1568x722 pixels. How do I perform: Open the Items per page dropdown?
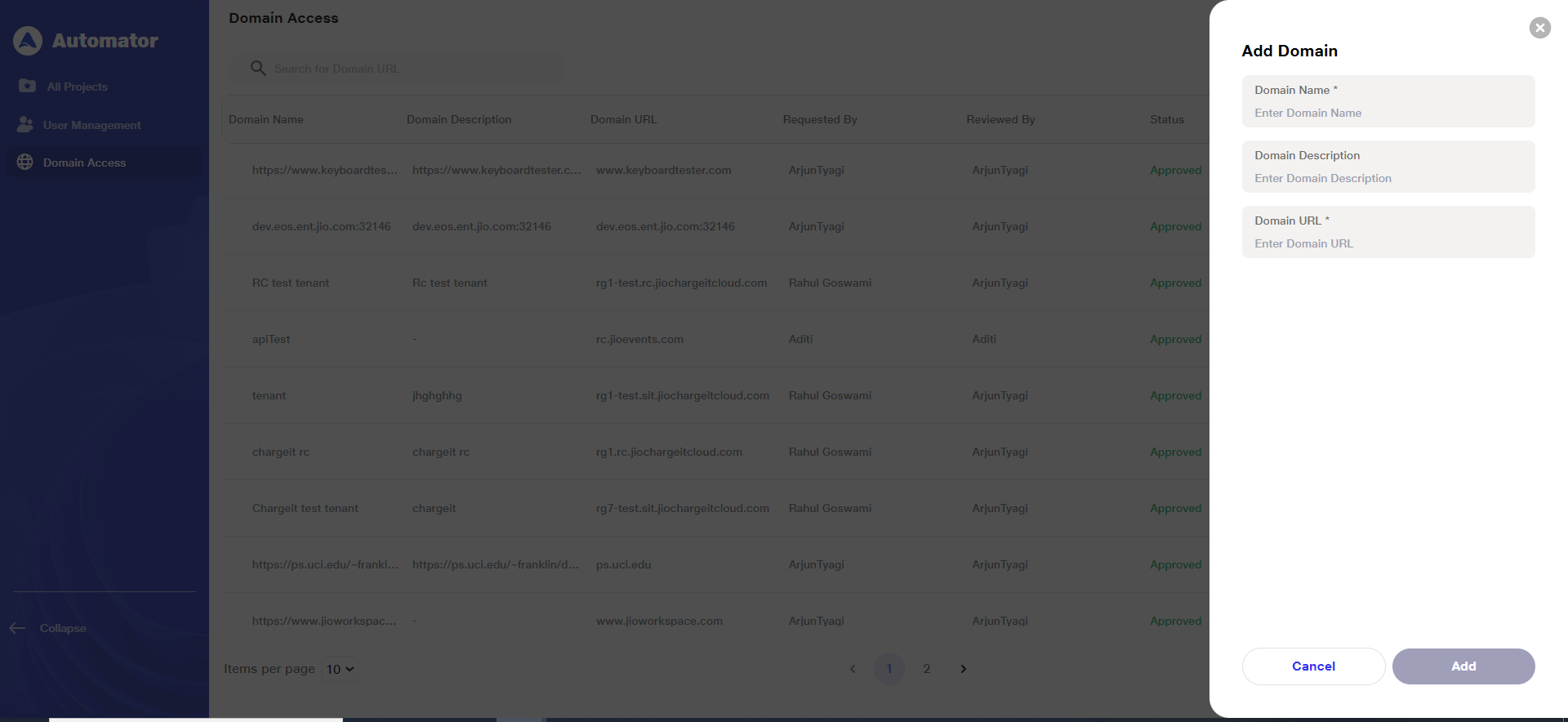(340, 669)
